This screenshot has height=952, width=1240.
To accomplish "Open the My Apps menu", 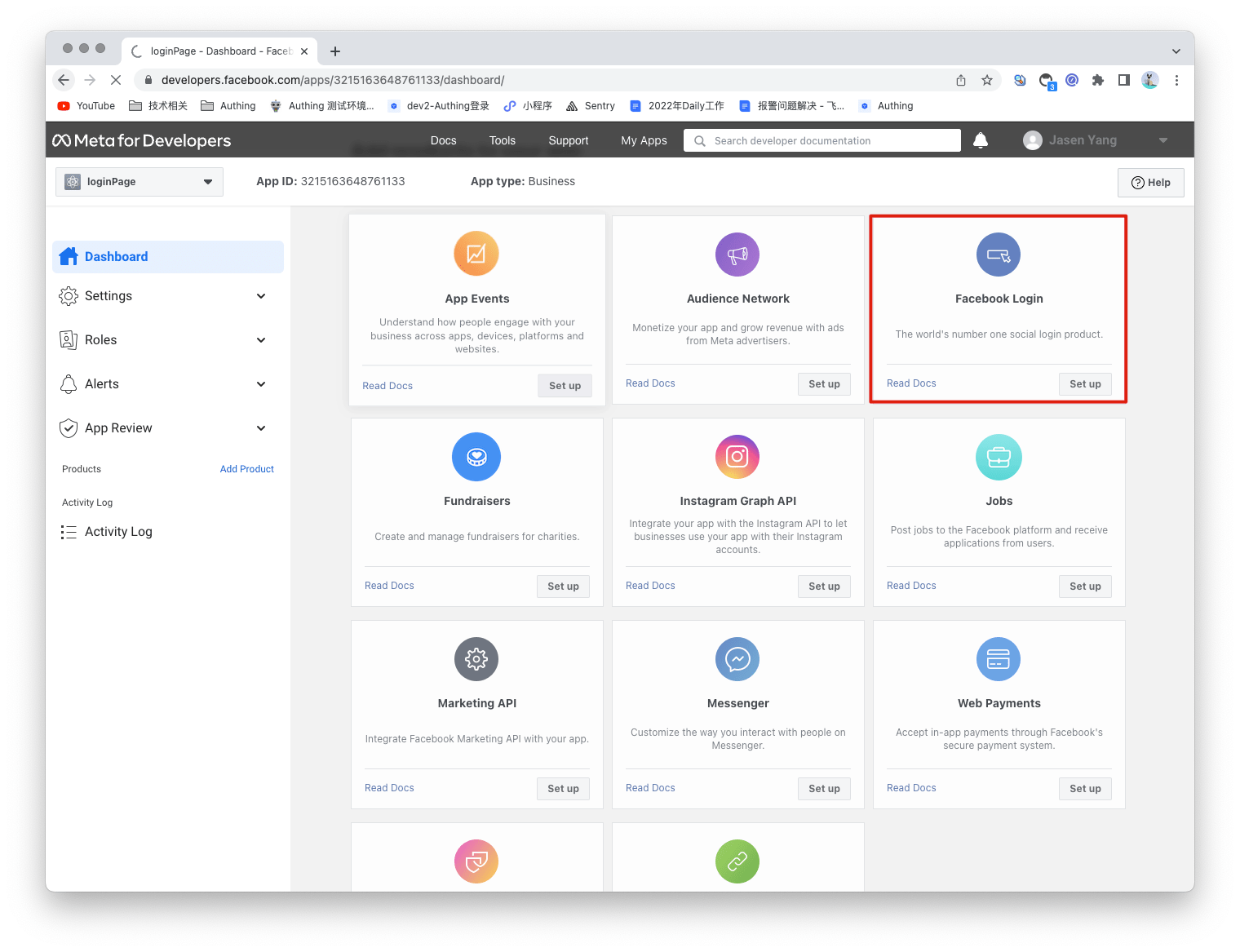I will point(644,140).
